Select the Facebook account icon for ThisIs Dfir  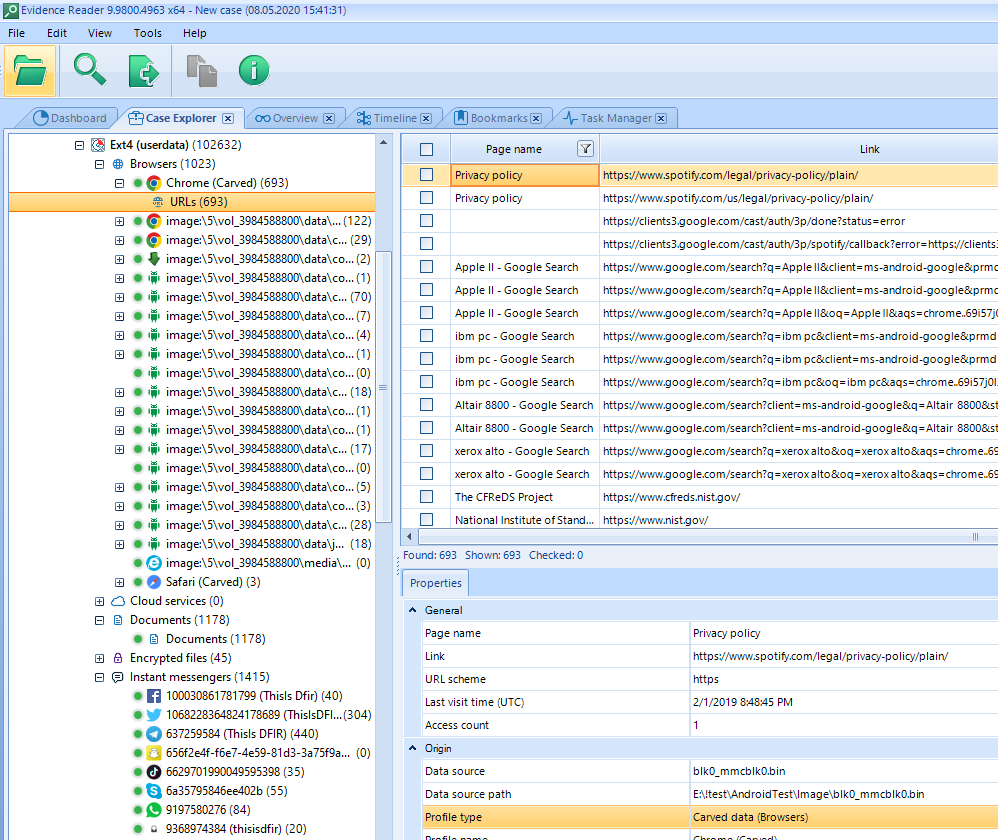tap(153, 696)
